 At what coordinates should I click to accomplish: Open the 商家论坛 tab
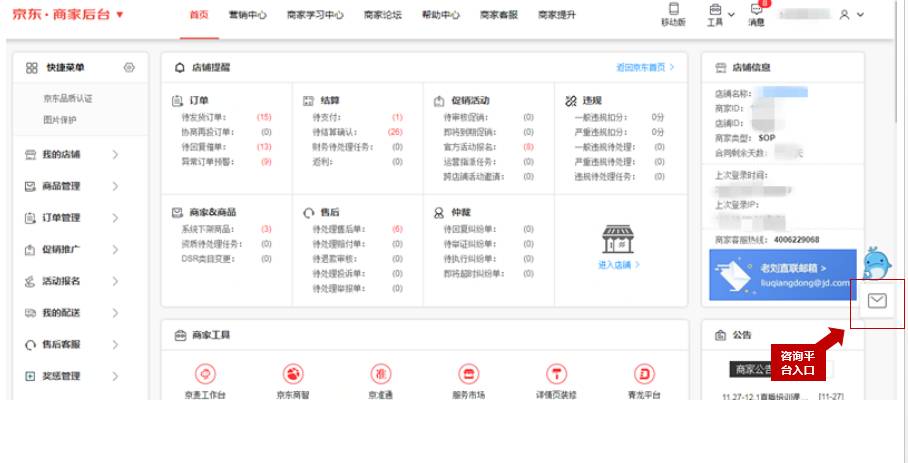[x=383, y=16]
